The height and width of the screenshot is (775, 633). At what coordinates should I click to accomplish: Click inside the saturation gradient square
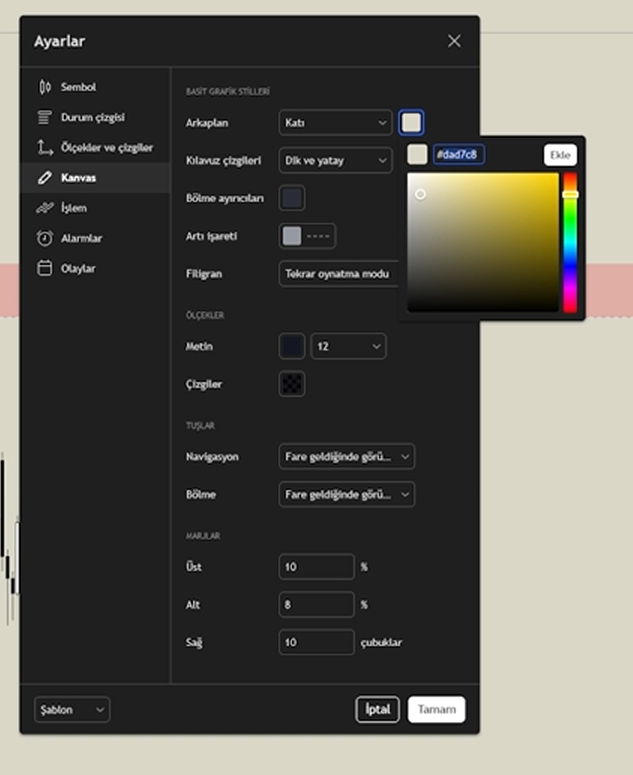pos(483,242)
